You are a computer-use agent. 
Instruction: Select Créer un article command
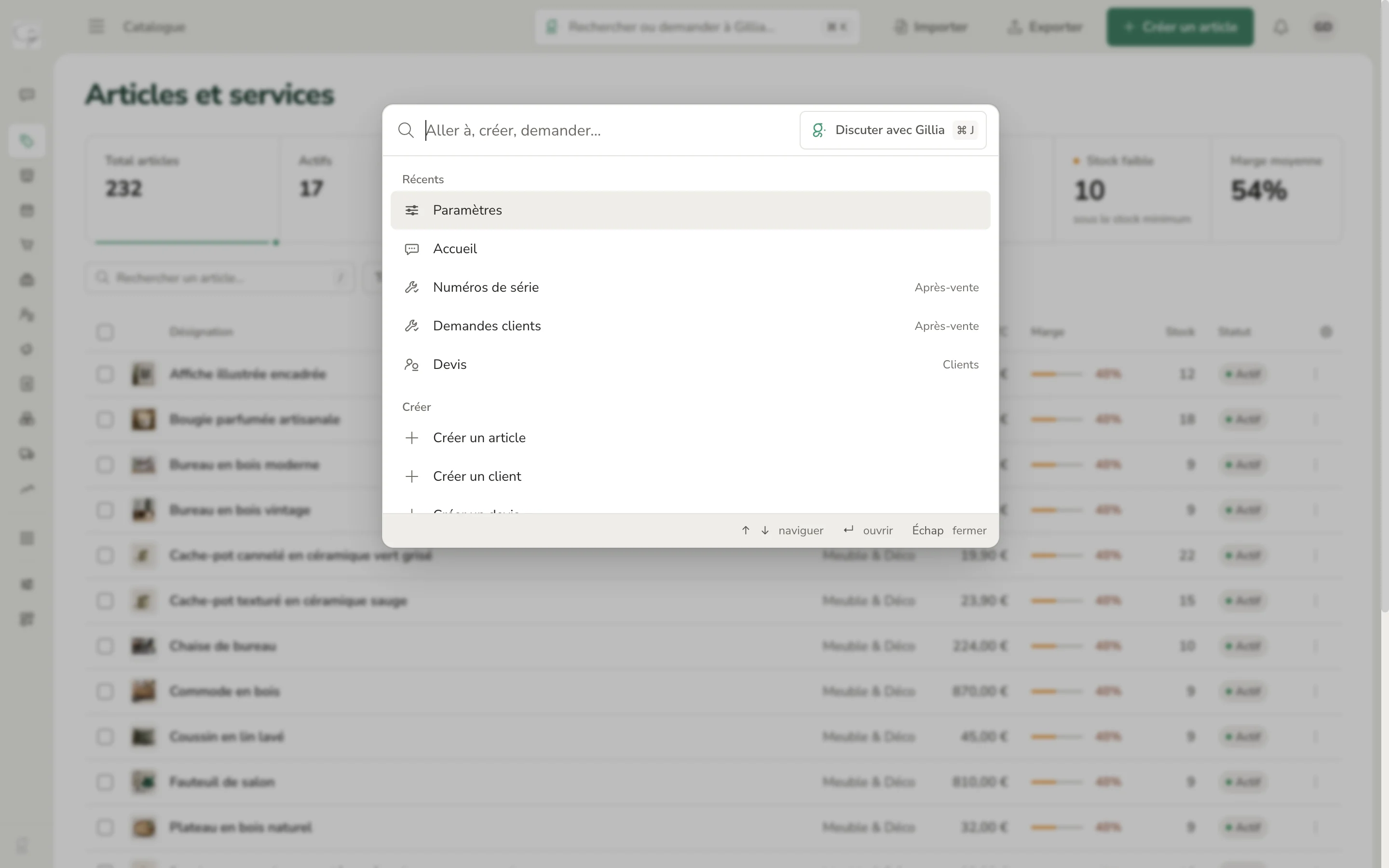(x=690, y=437)
